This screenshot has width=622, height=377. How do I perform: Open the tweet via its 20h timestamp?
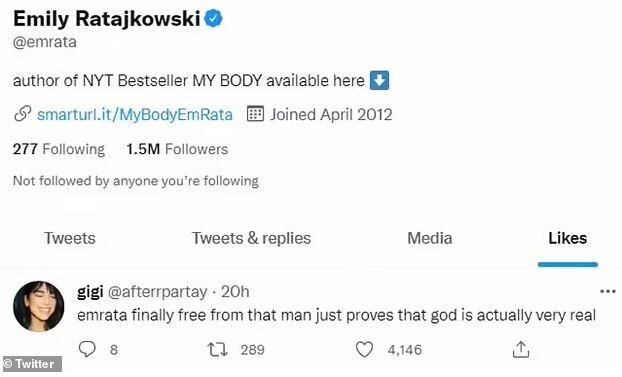pyautogui.click(x=235, y=292)
